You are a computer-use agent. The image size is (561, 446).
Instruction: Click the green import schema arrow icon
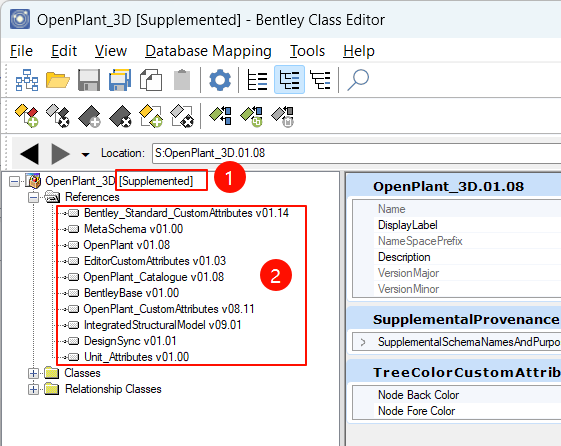220,116
